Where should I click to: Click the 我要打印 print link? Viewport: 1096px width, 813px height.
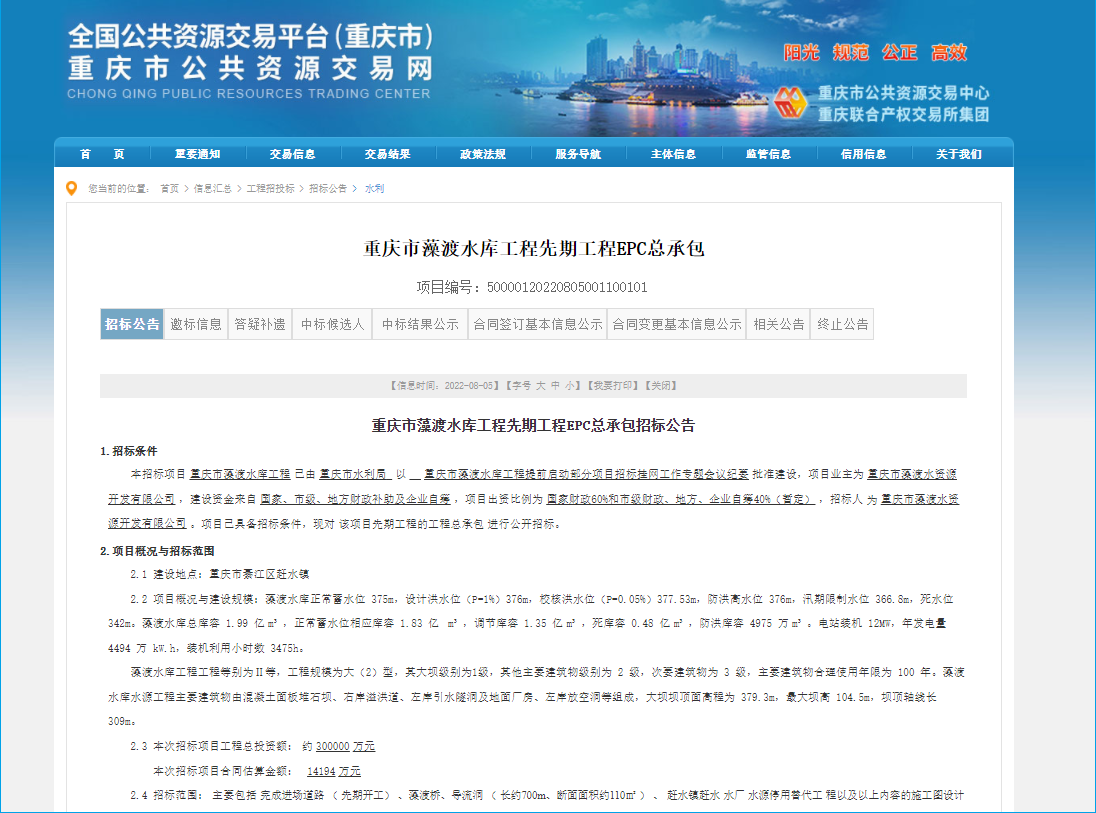pos(611,385)
